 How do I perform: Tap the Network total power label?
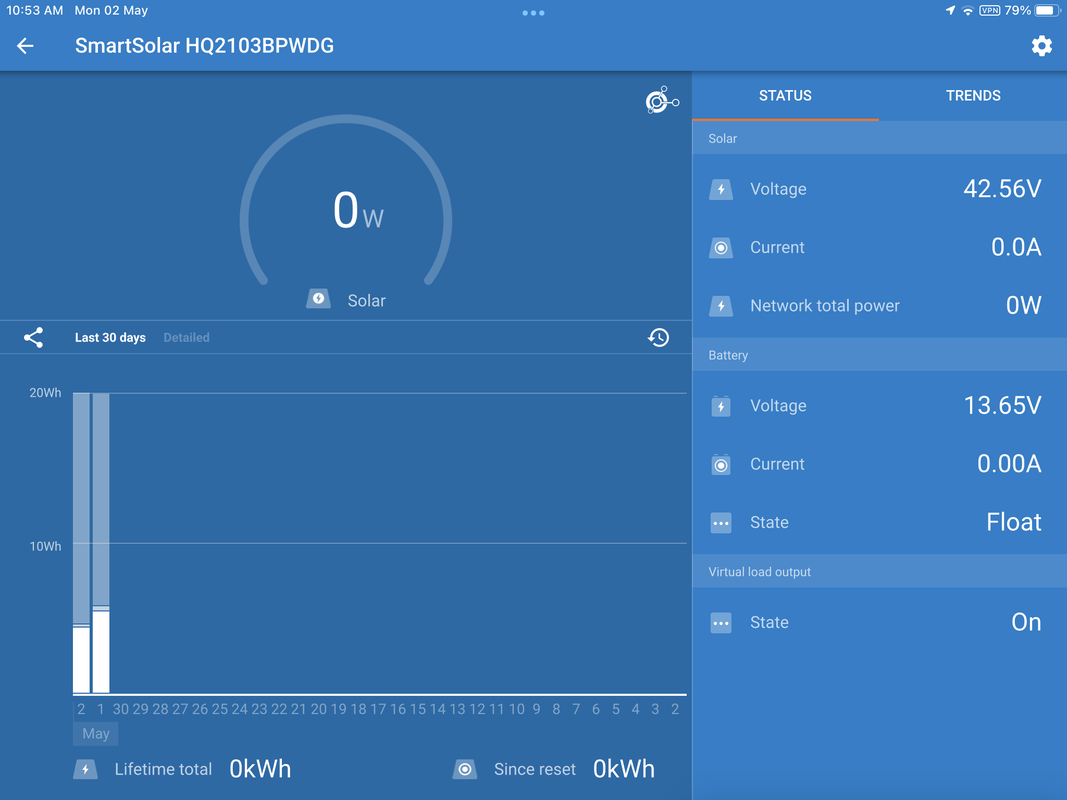825,306
